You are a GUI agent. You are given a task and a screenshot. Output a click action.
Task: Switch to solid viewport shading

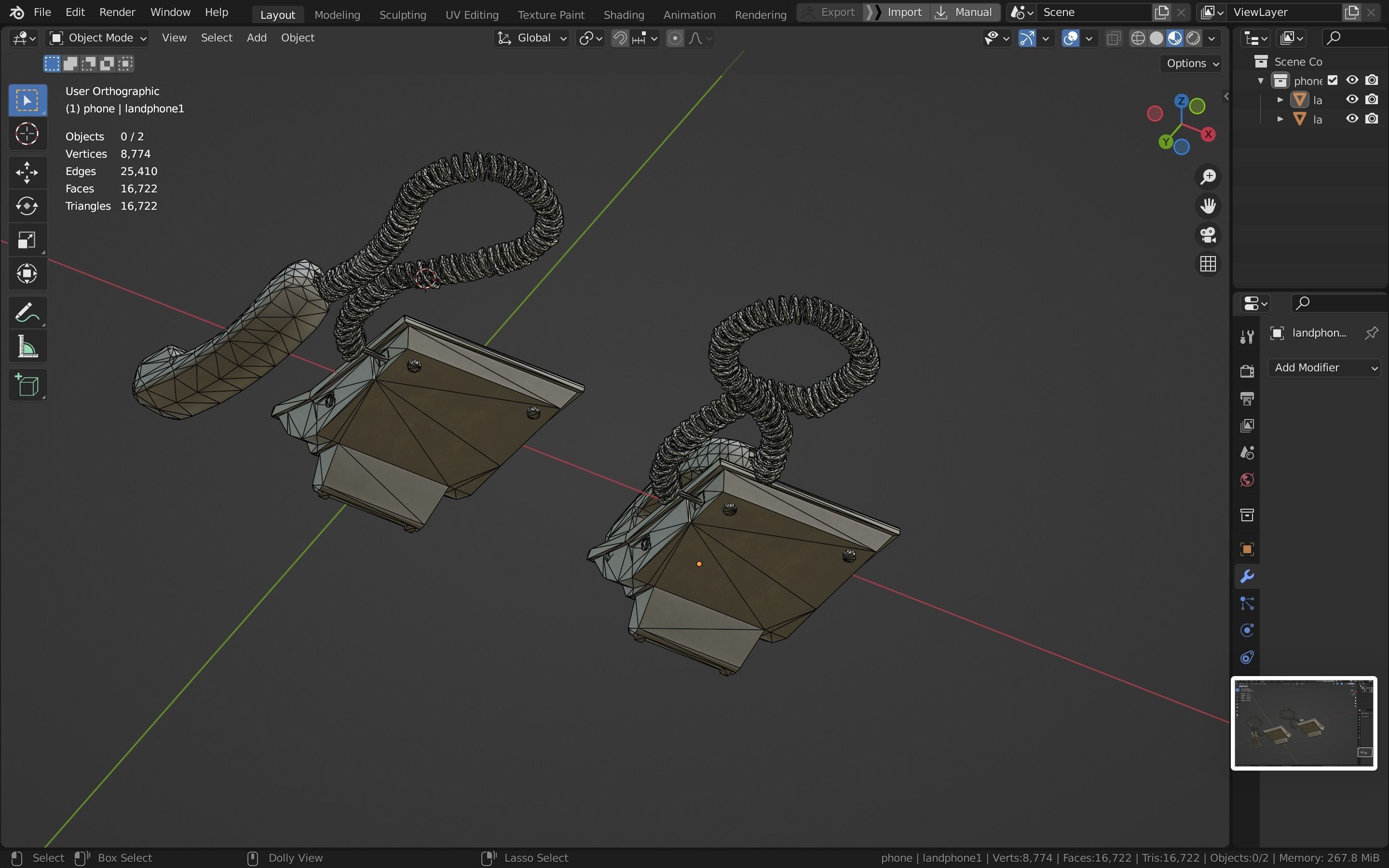[x=1157, y=39]
